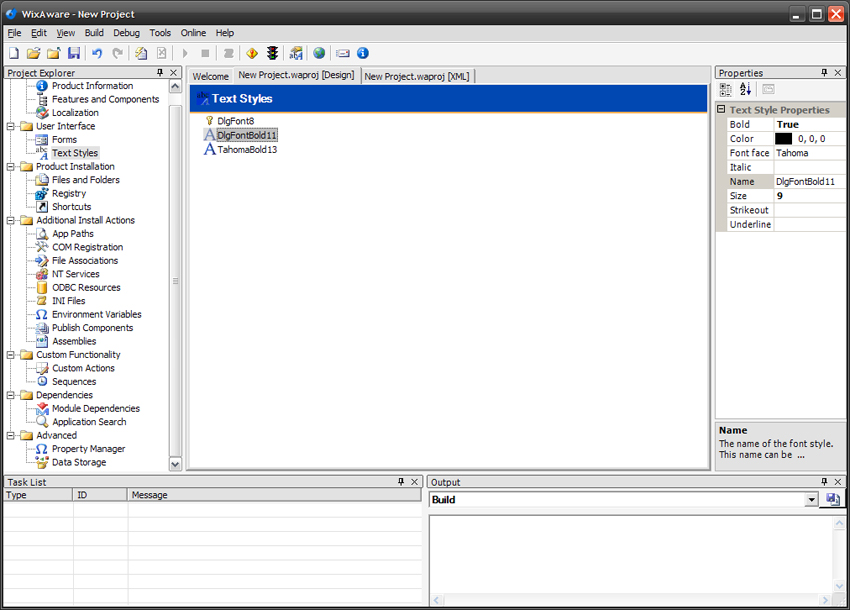Pin the Task List panel

coord(401,482)
